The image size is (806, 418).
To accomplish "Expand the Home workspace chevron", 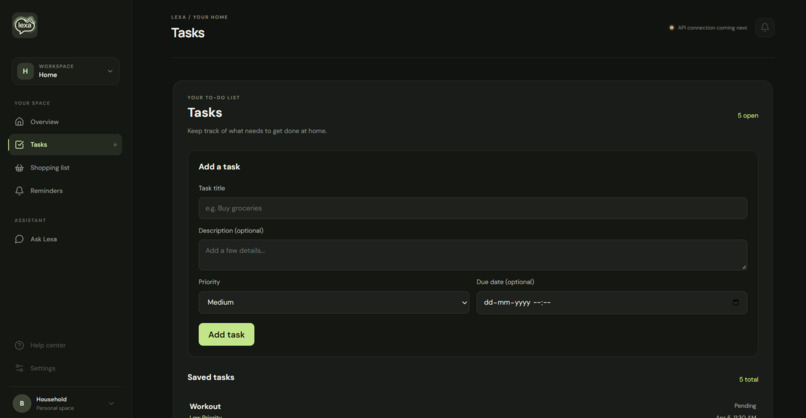I will [x=110, y=71].
